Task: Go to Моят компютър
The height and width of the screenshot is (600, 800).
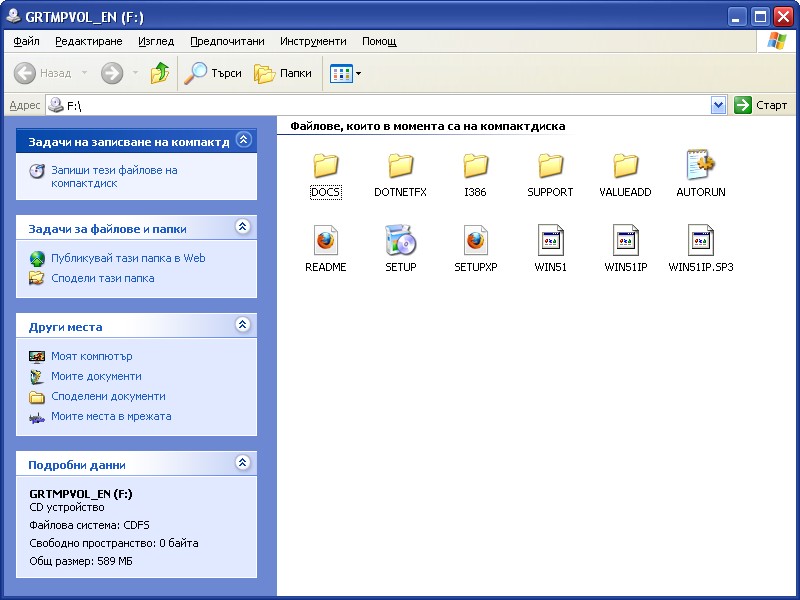Action: tap(91, 356)
